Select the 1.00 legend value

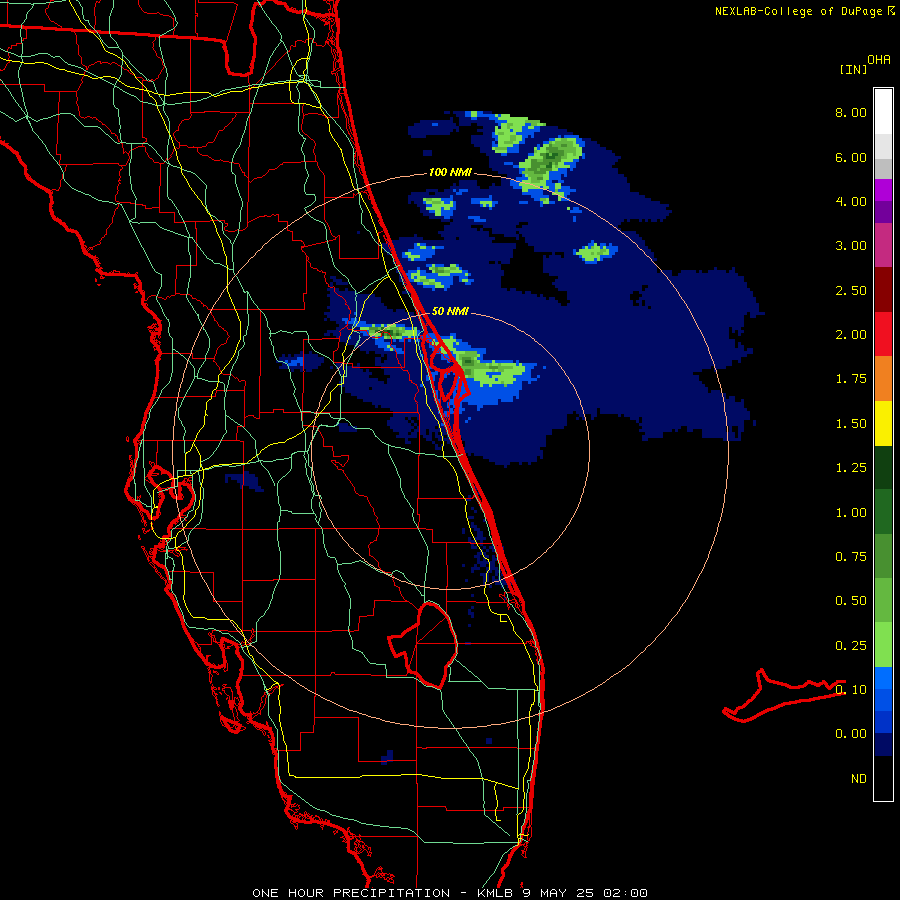click(851, 512)
